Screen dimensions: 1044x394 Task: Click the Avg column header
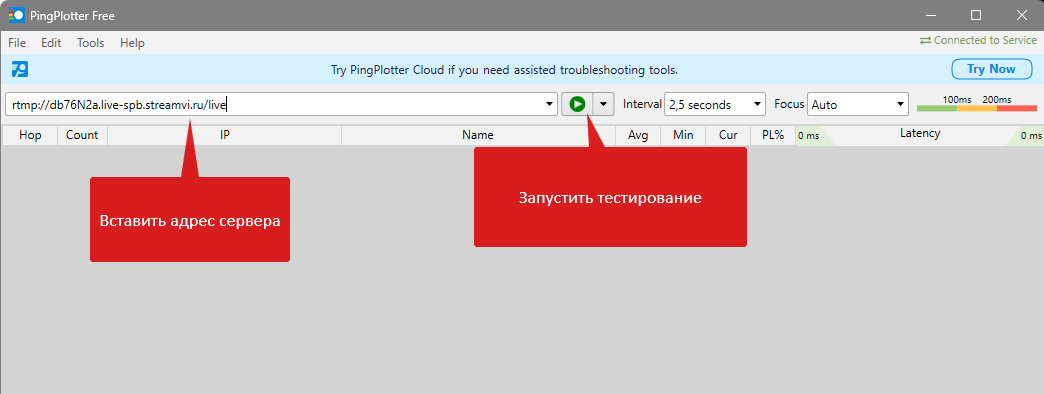coord(638,135)
